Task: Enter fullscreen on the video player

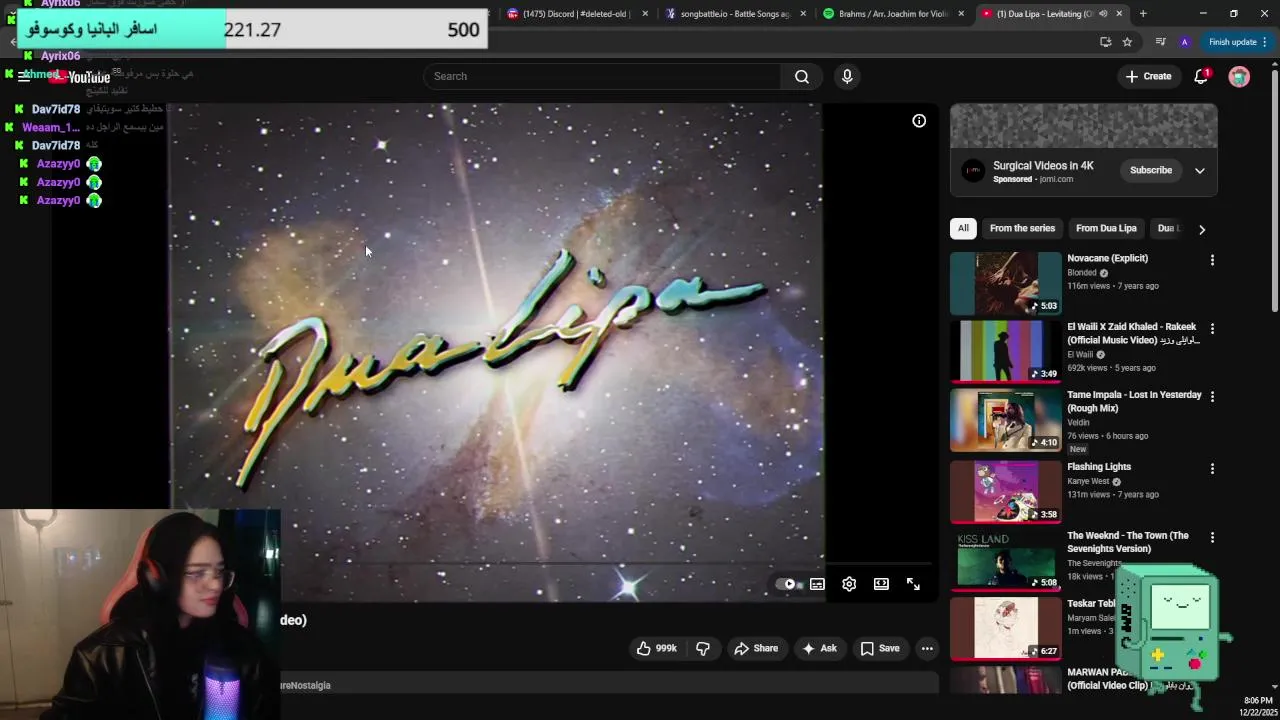Action: pos(913,584)
